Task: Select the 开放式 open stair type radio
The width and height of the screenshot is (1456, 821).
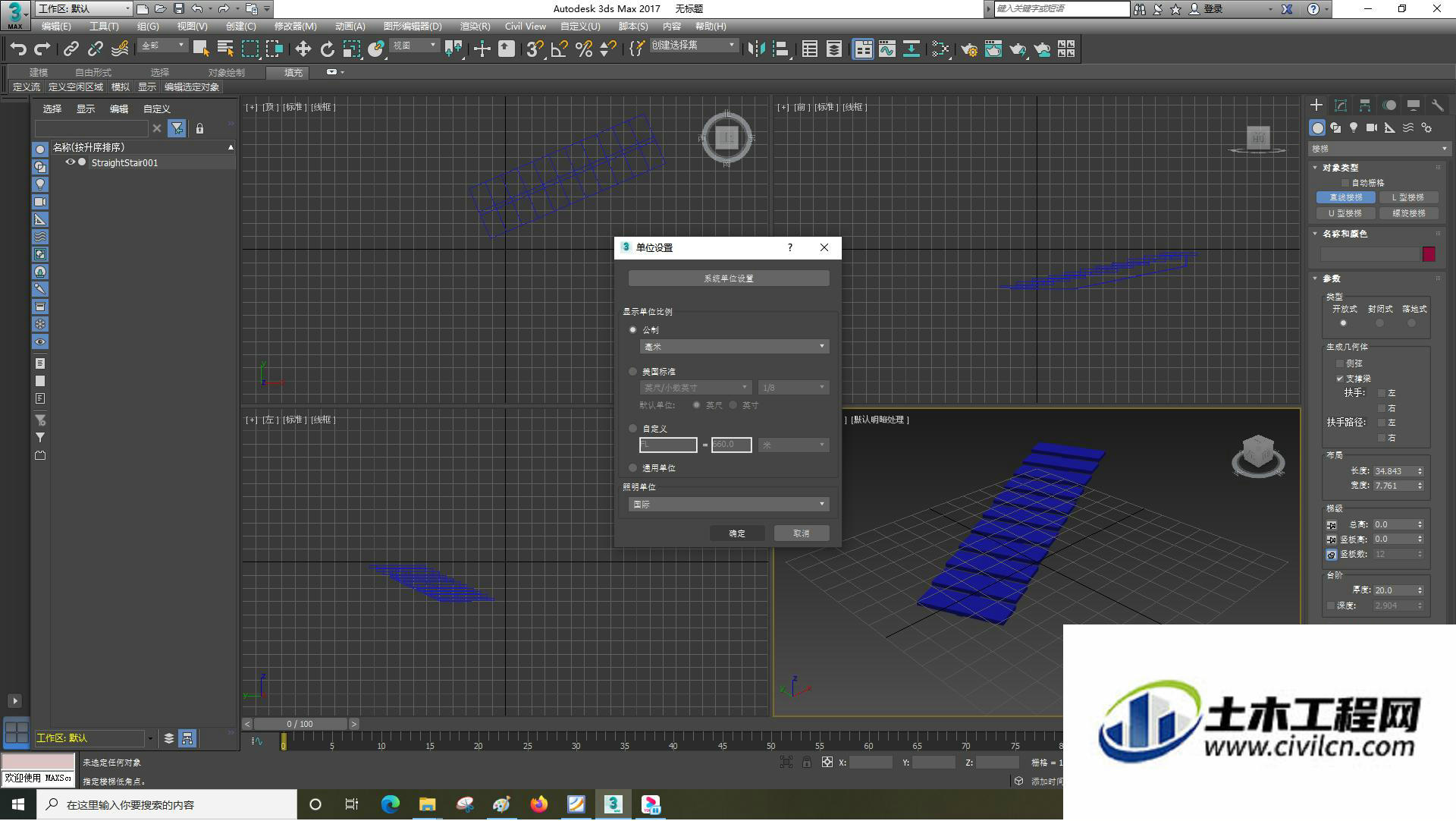Action: click(1343, 323)
